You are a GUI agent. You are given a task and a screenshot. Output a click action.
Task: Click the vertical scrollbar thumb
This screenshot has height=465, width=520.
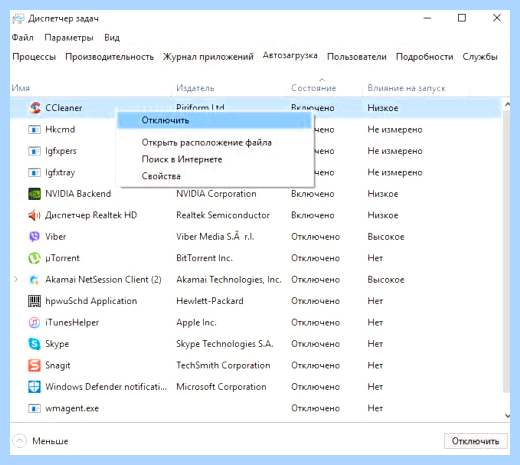(x=506, y=252)
